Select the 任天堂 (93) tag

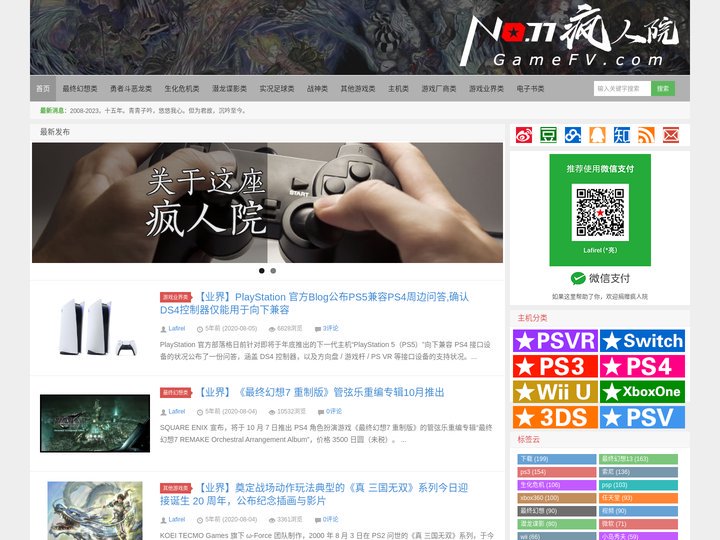[638, 498]
